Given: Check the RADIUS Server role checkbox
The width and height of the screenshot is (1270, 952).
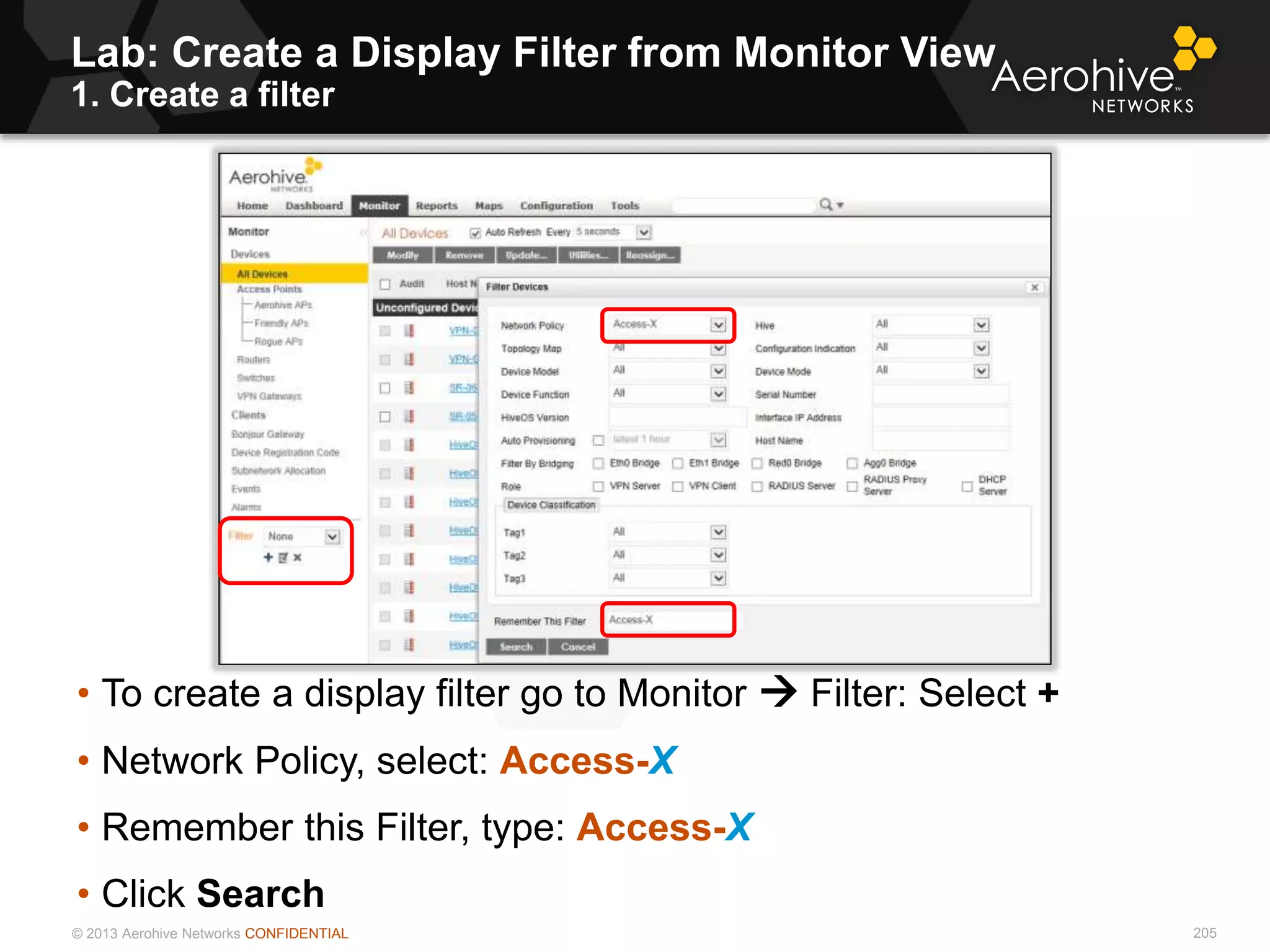Looking at the screenshot, I should 757,487.
